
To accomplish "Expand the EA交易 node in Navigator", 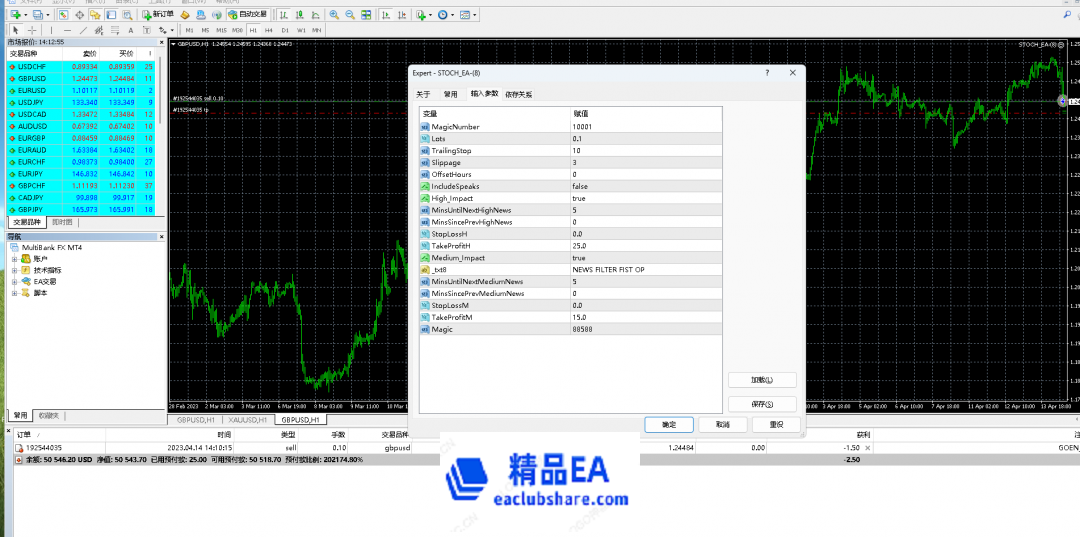I will (14, 282).
